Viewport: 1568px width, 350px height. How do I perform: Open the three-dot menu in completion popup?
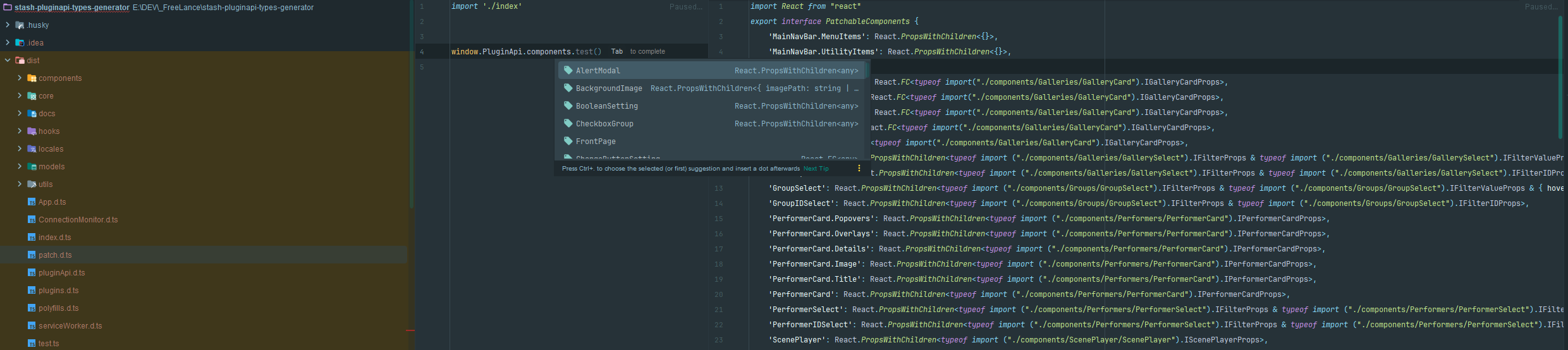coord(859,169)
